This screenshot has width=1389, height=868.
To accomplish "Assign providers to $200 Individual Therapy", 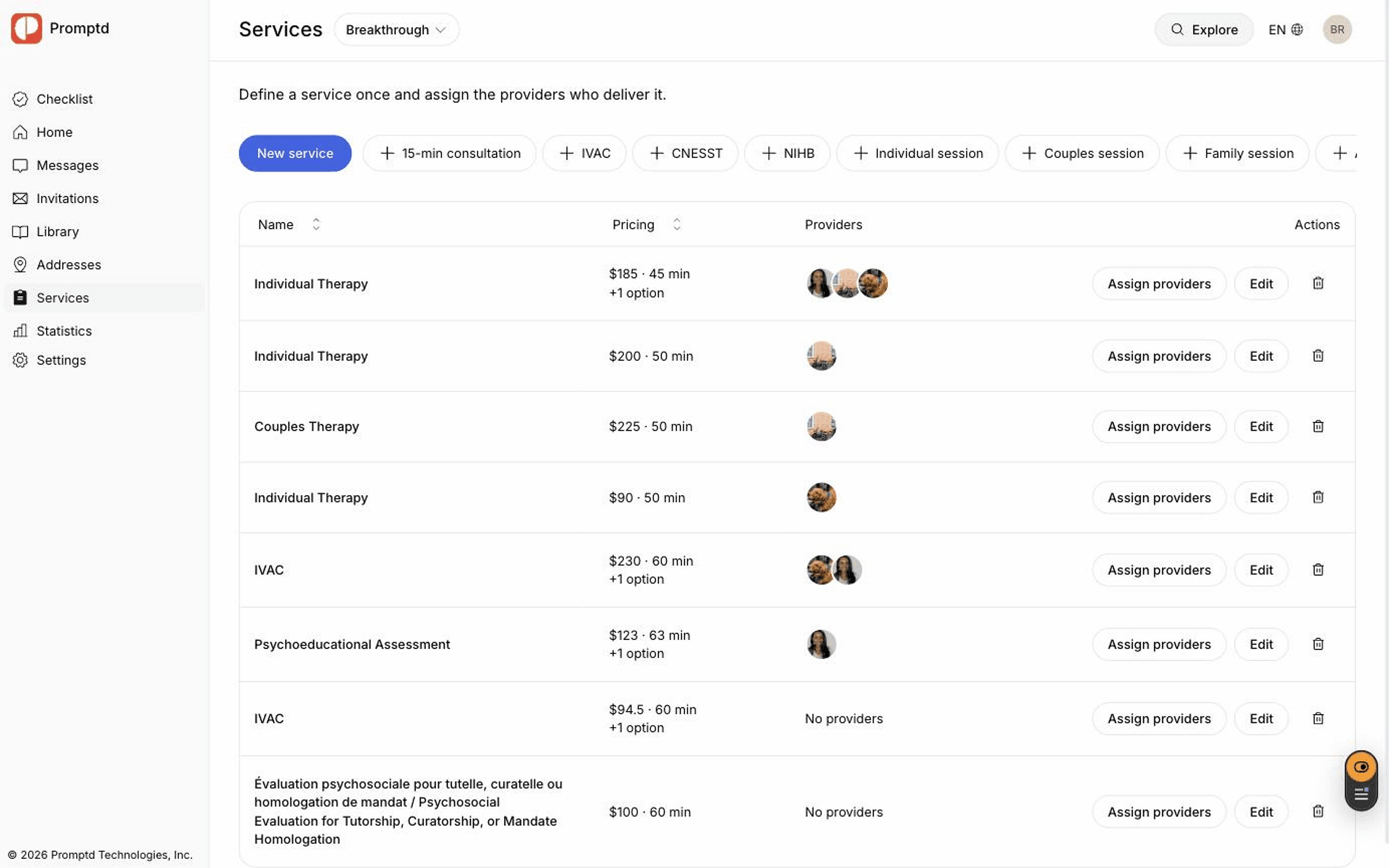I will (x=1159, y=356).
